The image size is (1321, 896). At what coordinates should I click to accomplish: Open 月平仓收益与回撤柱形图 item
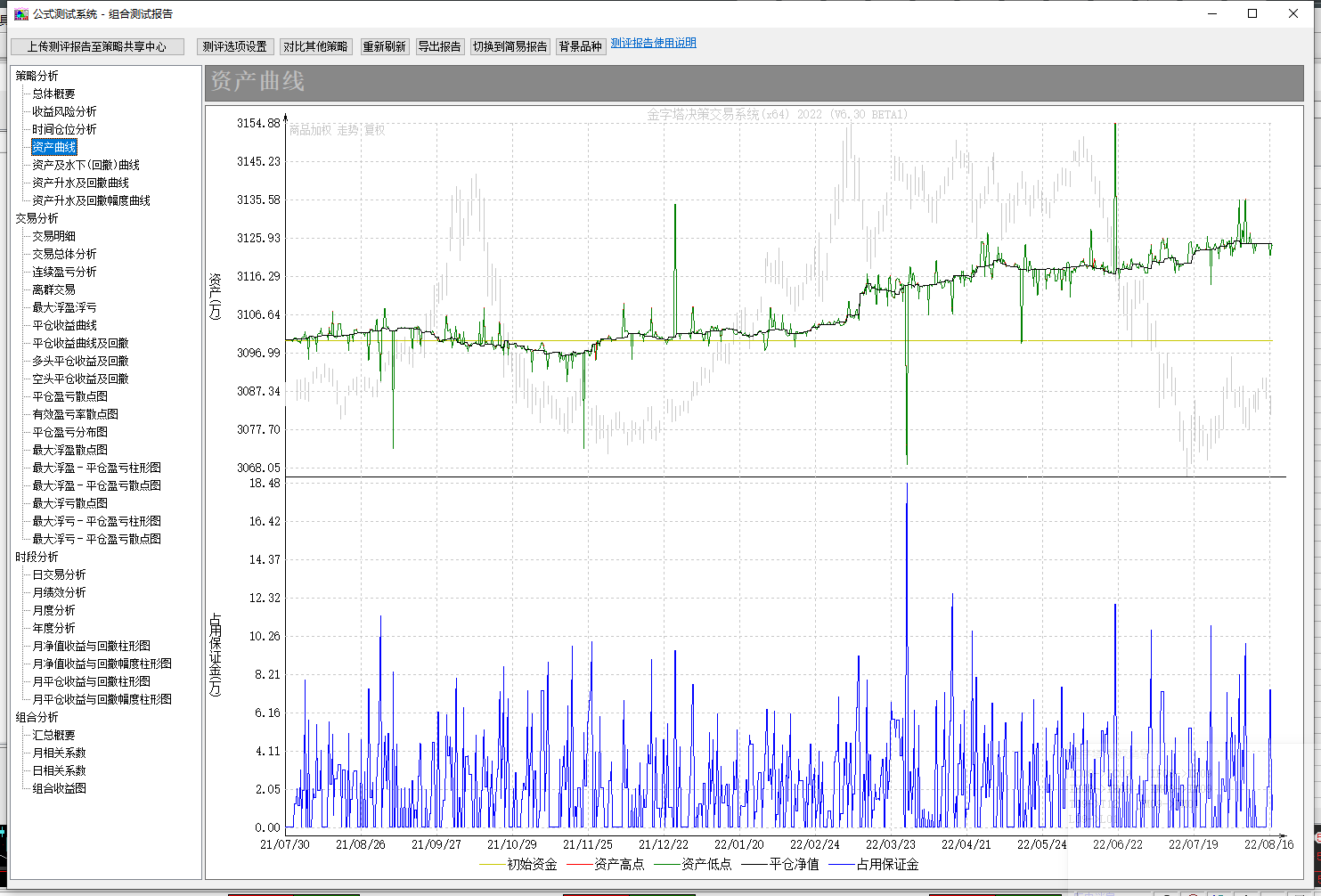pyautogui.click(x=92, y=681)
